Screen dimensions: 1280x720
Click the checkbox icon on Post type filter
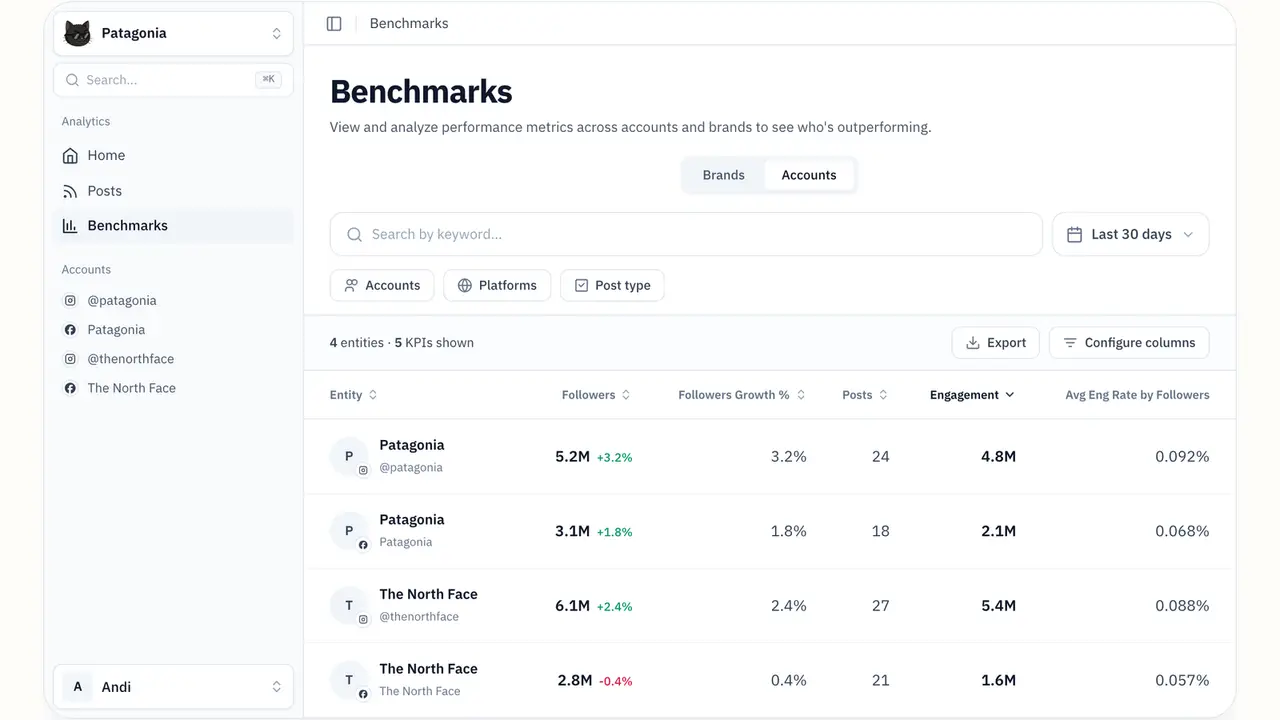coord(581,285)
